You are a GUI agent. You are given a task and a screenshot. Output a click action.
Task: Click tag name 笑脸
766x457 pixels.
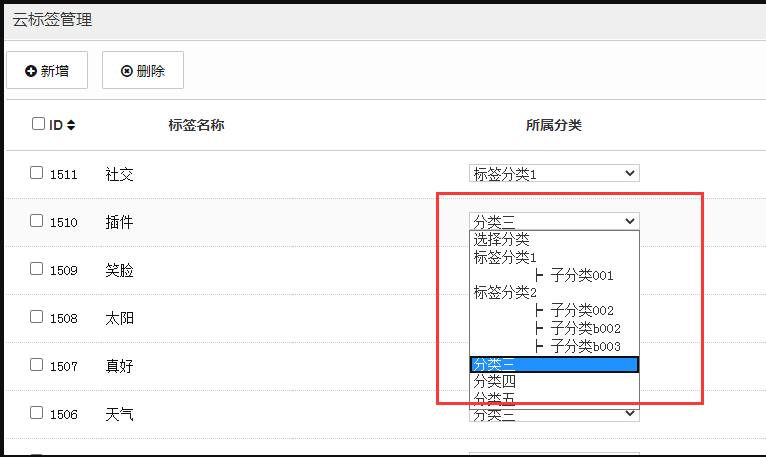pyautogui.click(x=119, y=270)
